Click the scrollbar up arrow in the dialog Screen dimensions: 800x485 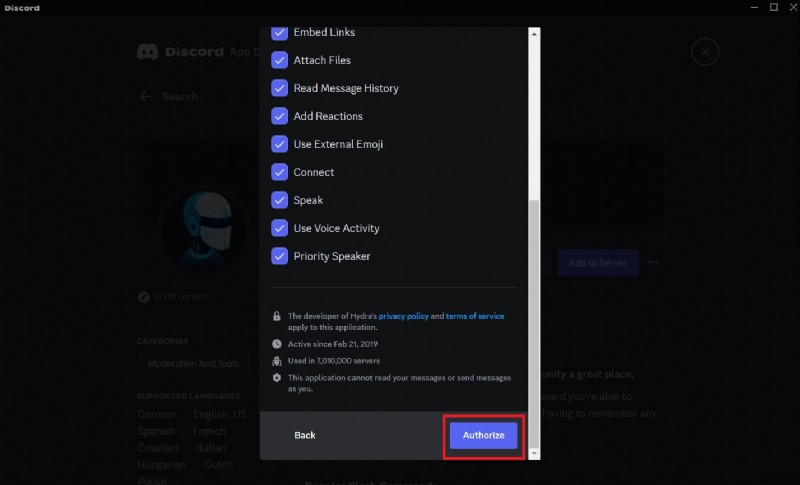pyautogui.click(x=534, y=34)
